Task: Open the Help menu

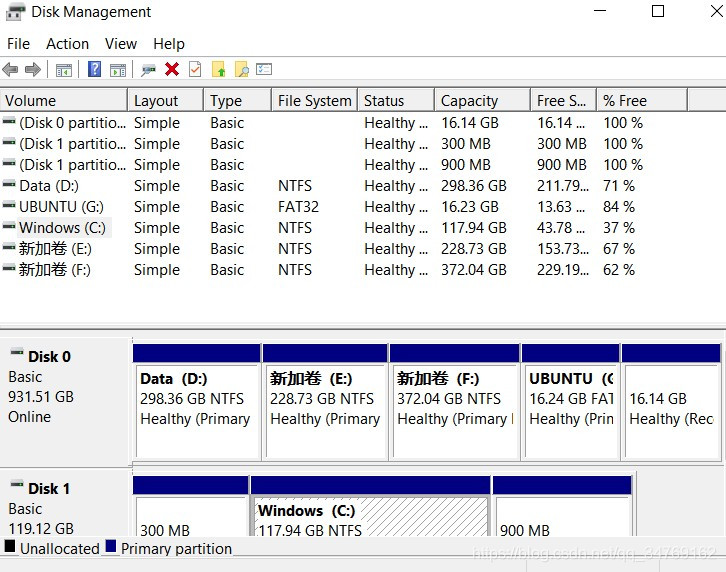Action: pyautogui.click(x=169, y=44)
